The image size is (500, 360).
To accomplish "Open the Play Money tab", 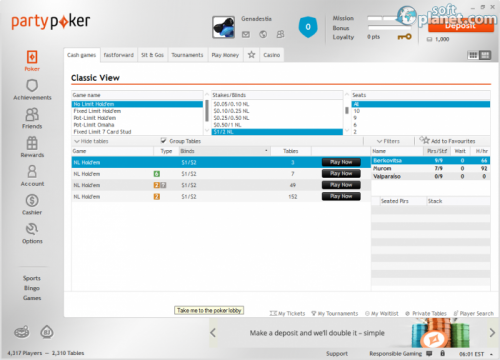I will pyautogui.click(x=225, y=55).
